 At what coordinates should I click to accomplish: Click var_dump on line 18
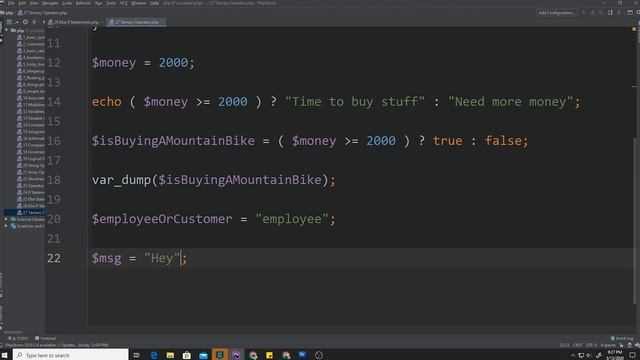click(121, 180)
